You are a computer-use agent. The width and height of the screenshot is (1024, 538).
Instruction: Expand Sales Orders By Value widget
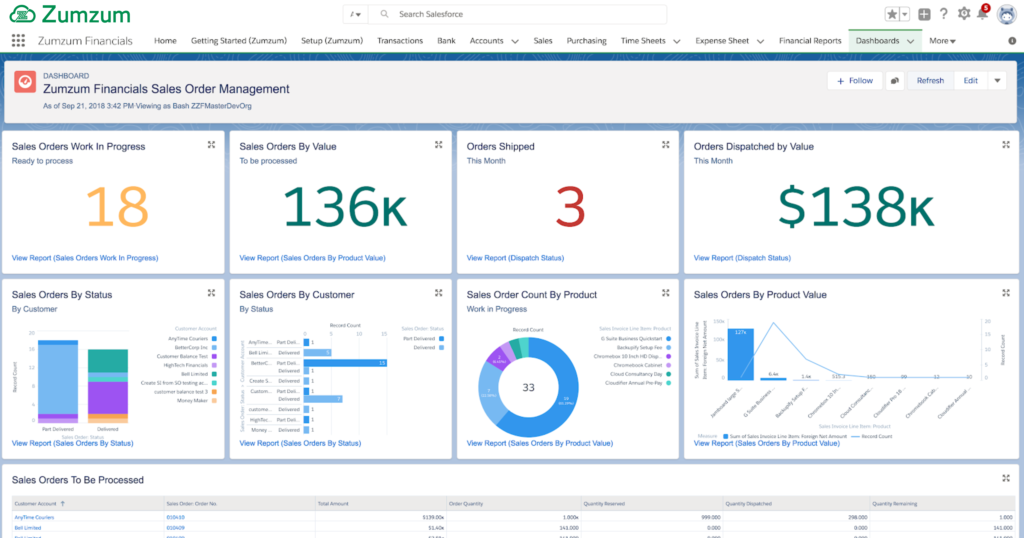coord(438,145)
